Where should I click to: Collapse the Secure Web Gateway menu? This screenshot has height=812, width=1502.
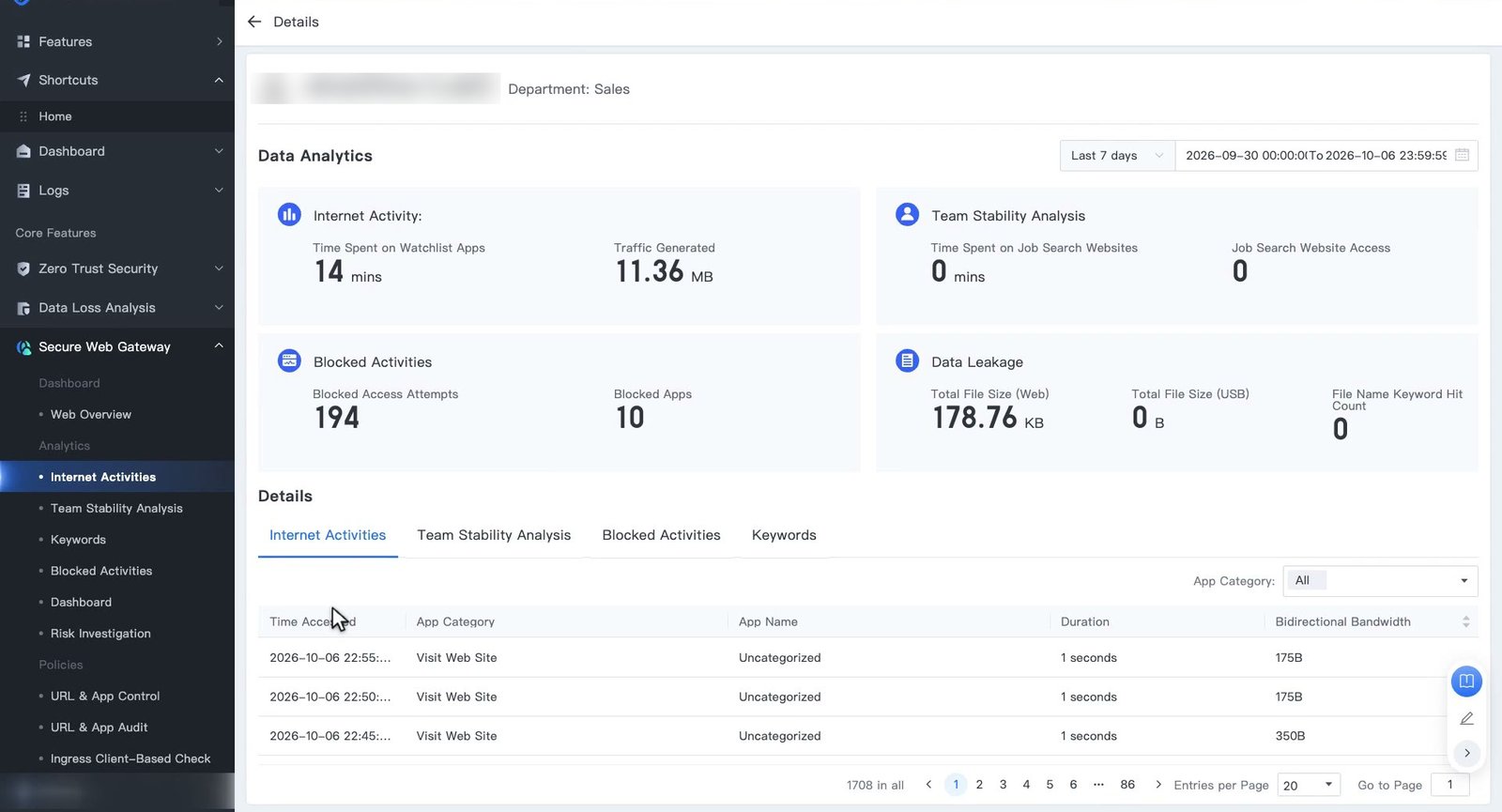point(219,346)
